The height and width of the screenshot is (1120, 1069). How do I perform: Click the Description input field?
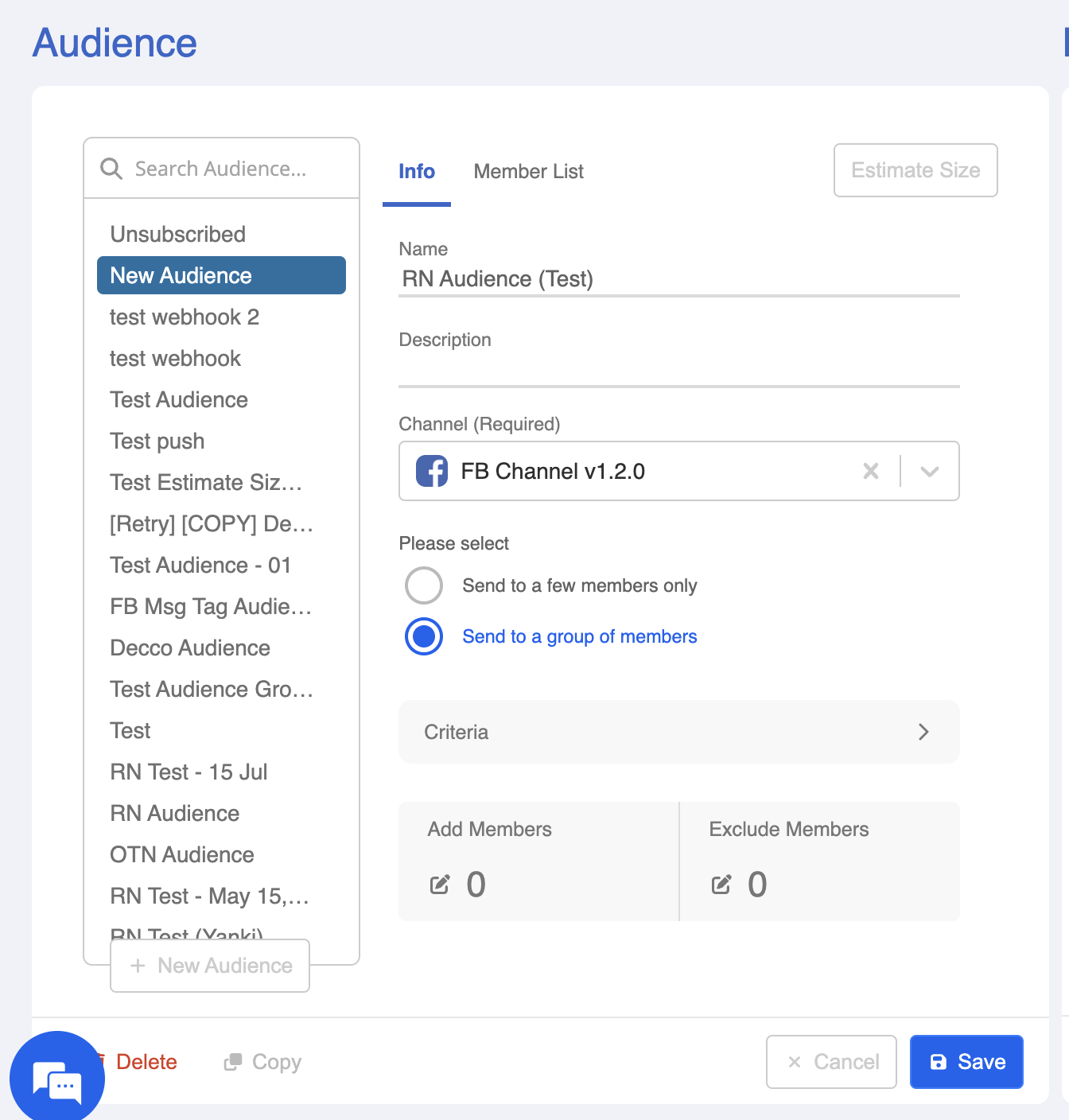pos(678,371)
